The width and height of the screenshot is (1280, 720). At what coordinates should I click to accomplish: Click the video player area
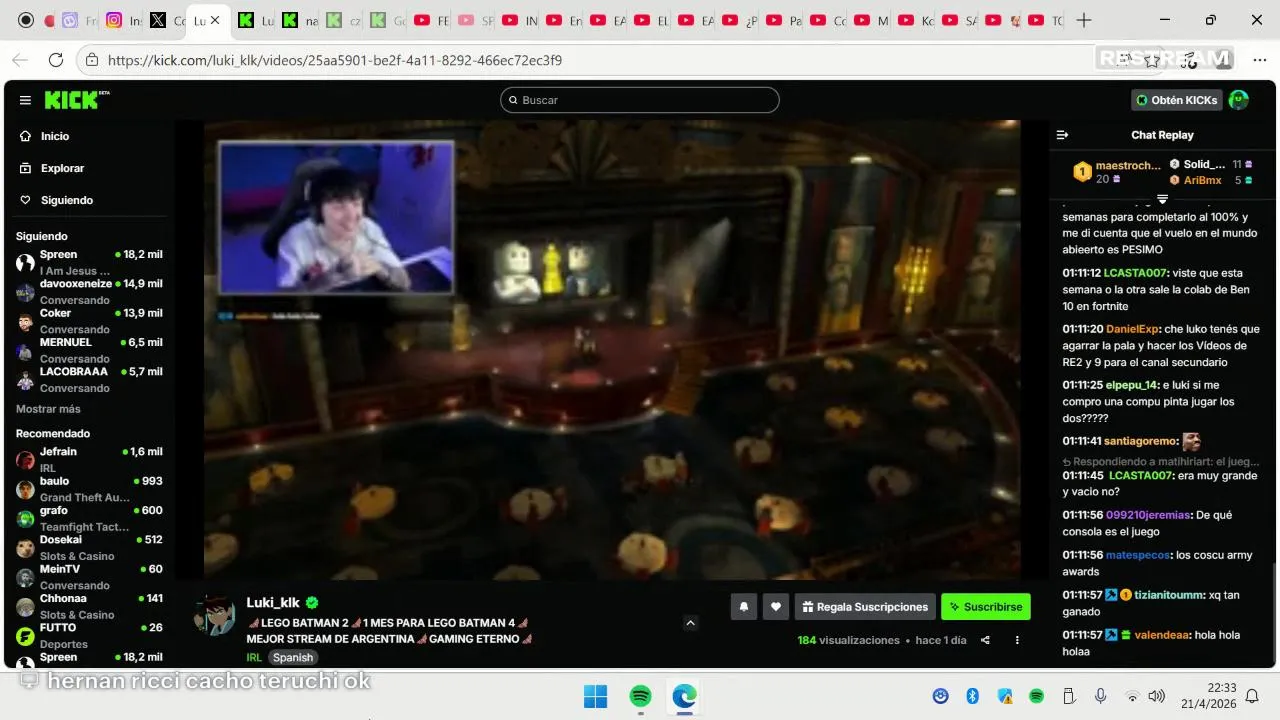612,350
